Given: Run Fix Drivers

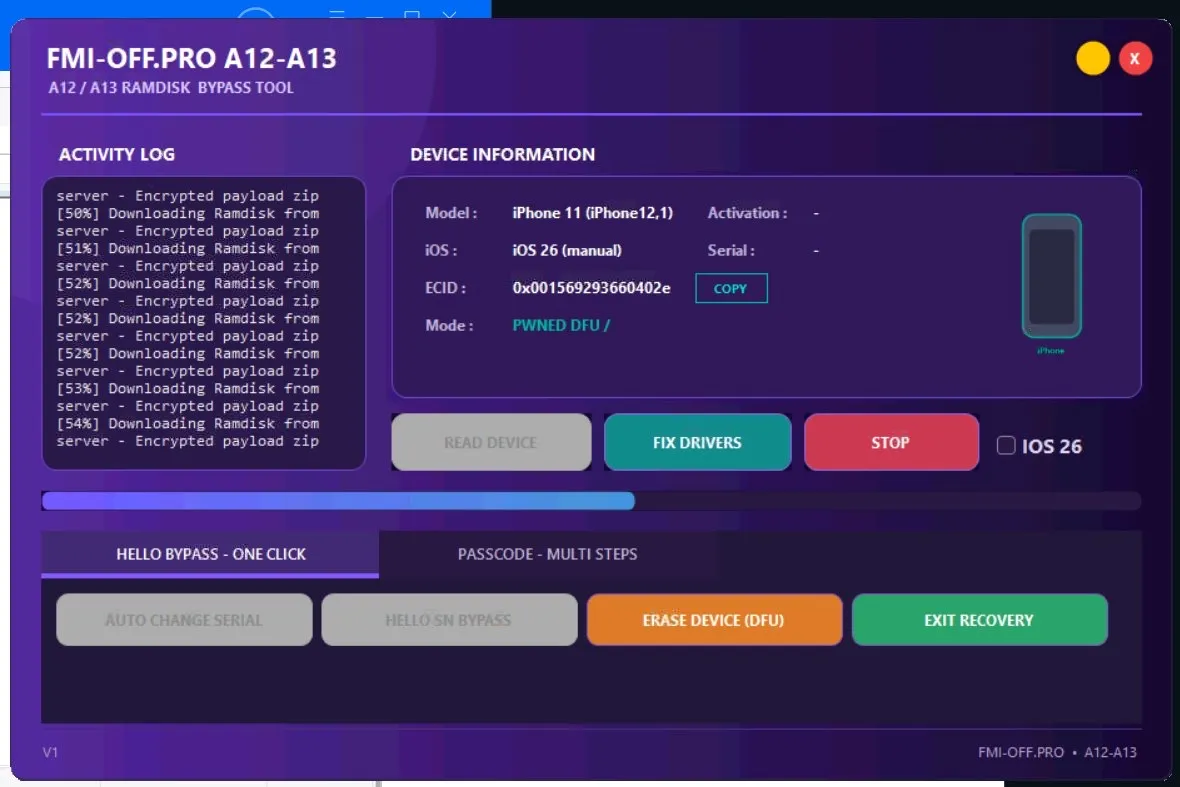Looking at the screenshot, I should pos(697,442).
